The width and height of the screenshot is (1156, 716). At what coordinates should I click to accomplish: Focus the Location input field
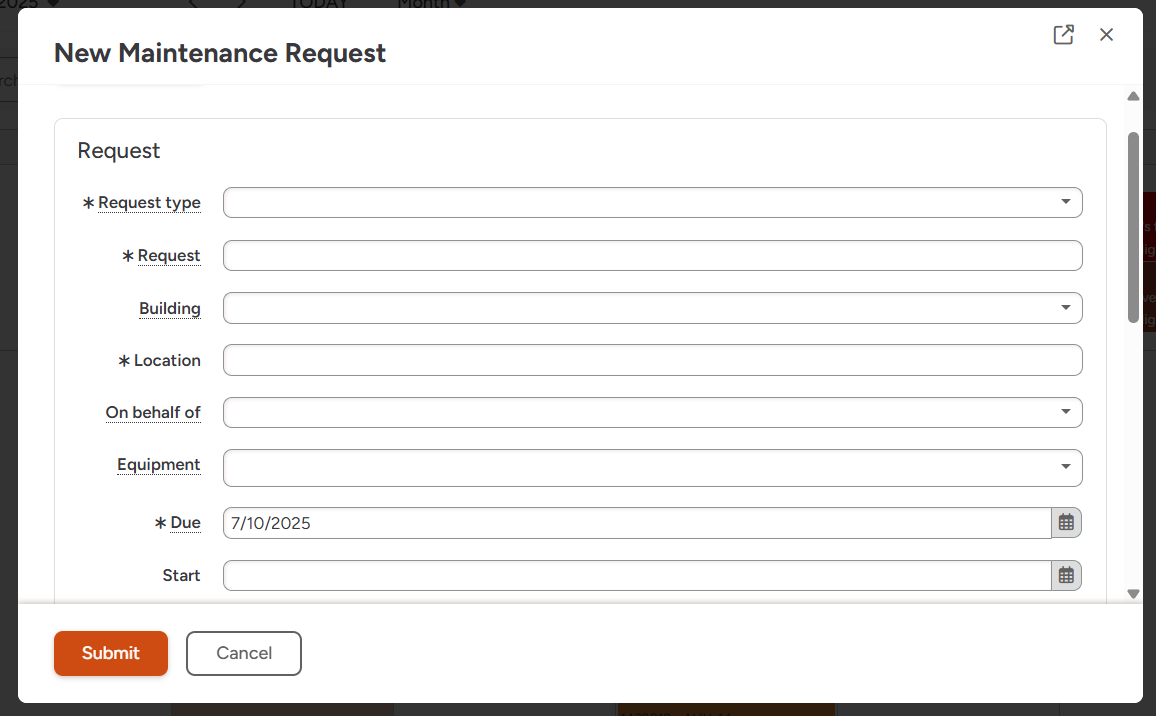pyautogui.click(x=652, y=360)
